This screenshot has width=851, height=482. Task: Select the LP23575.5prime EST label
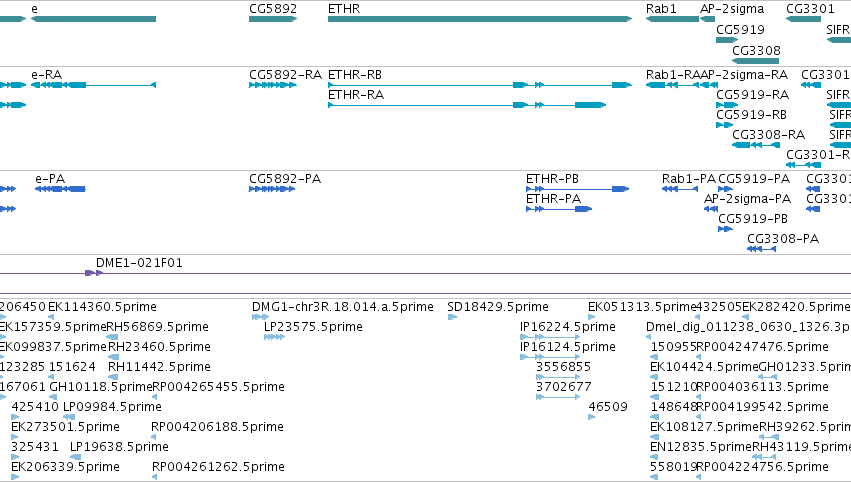pyautogui.click(x=313, y=327)
